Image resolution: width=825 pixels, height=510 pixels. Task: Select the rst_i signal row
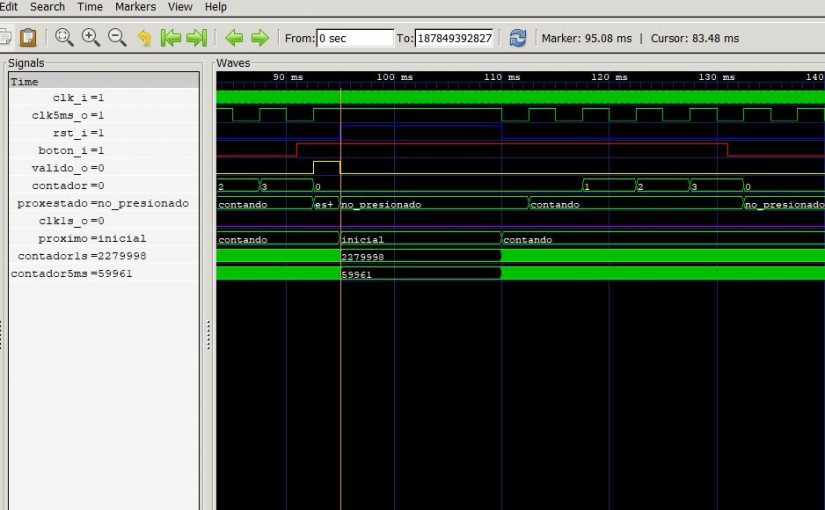[x=104, y=133]
